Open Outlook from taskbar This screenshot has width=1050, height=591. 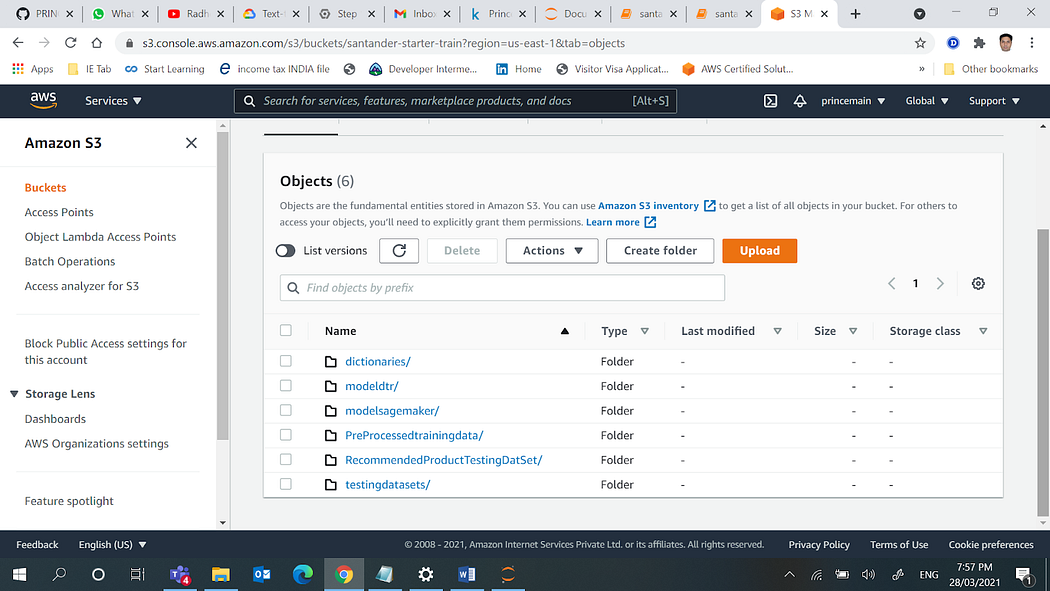click(262, 574)
